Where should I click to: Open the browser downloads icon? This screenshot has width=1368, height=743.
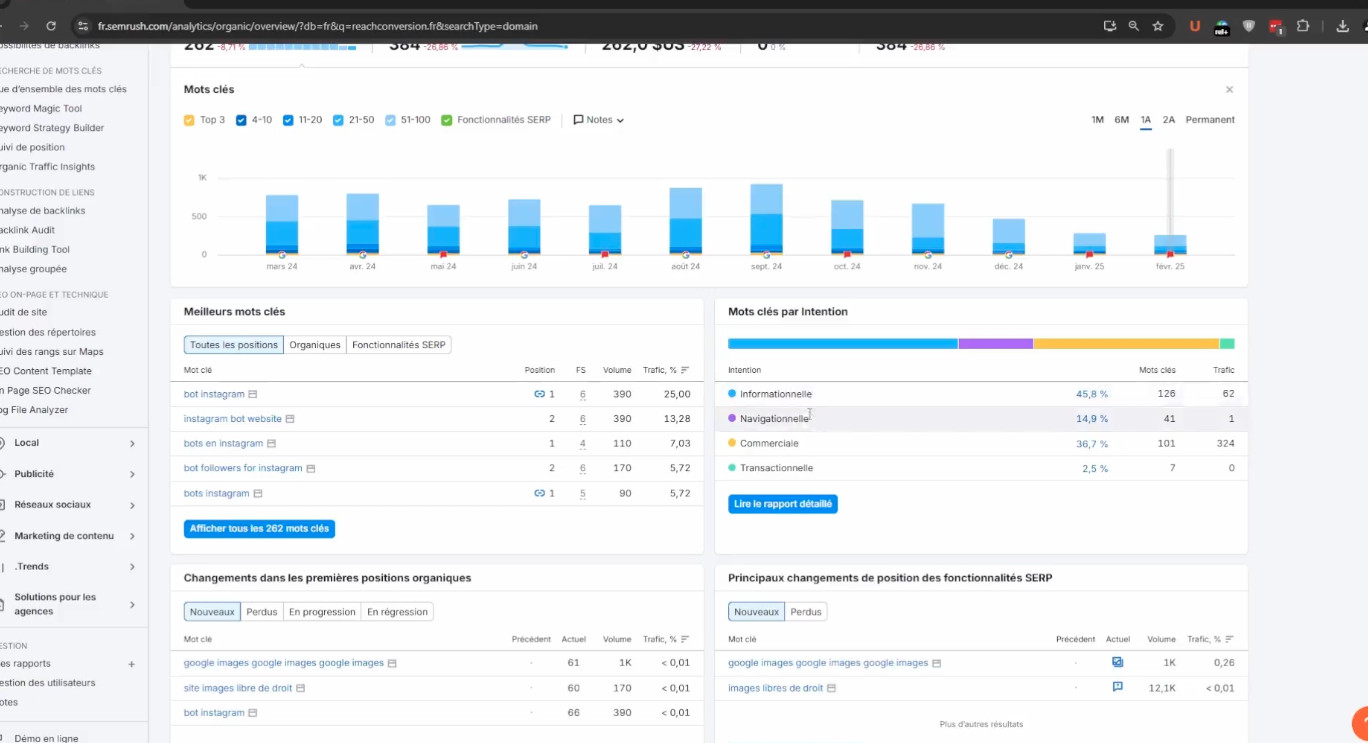point(1342,26)
